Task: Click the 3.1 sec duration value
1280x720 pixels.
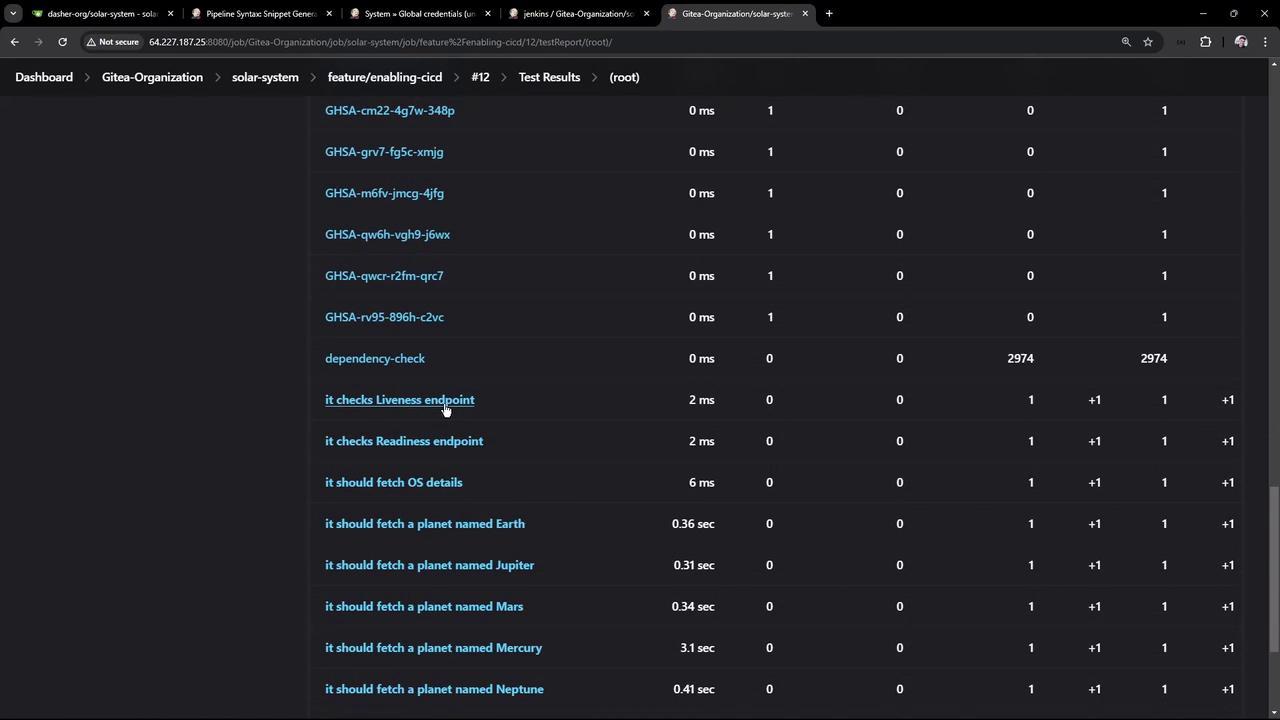Action: tap(697, 648)
